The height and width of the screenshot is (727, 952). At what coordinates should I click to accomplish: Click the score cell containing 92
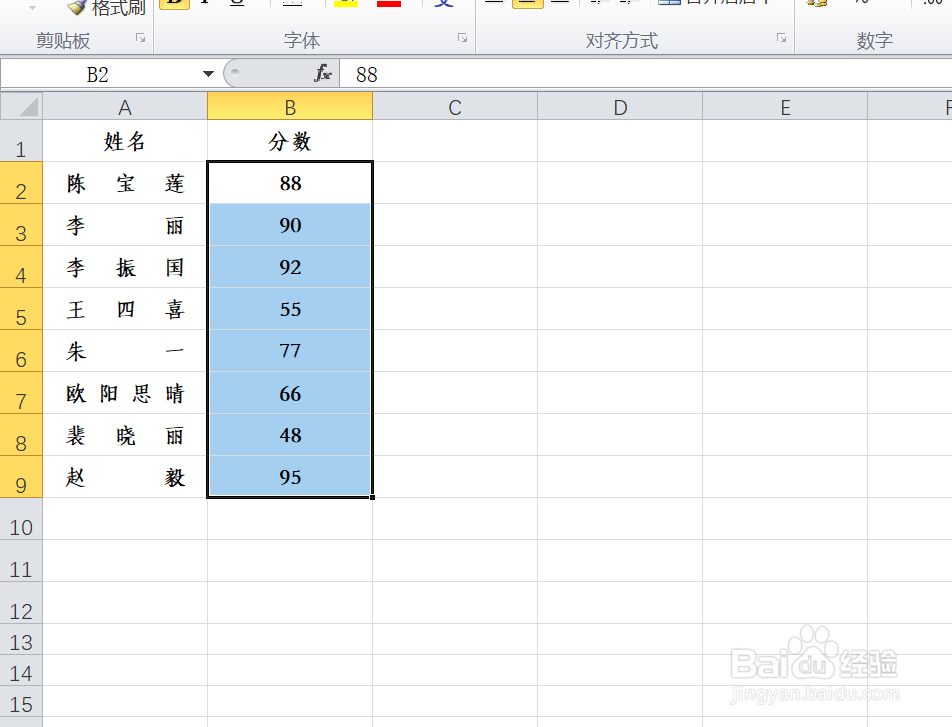click(x=290, y=267)
